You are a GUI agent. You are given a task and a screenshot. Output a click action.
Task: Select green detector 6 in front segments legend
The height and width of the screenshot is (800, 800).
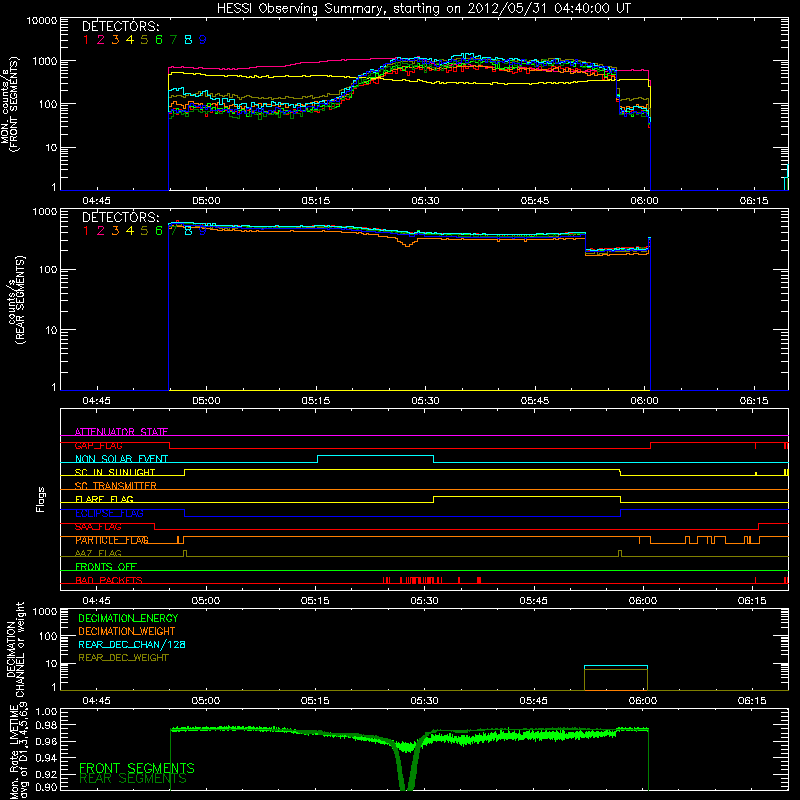[159, 40]
